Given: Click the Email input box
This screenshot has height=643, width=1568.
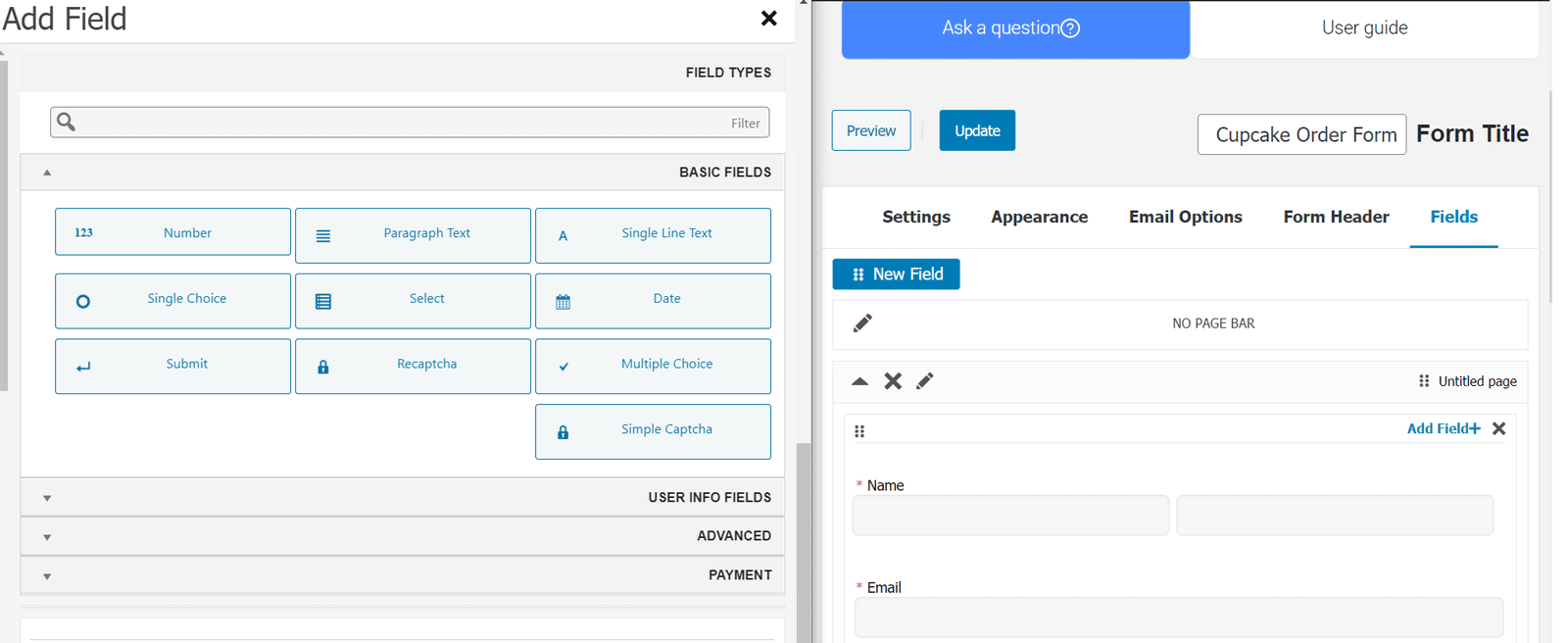Looking at the screenshot, I should point(1179,618).
